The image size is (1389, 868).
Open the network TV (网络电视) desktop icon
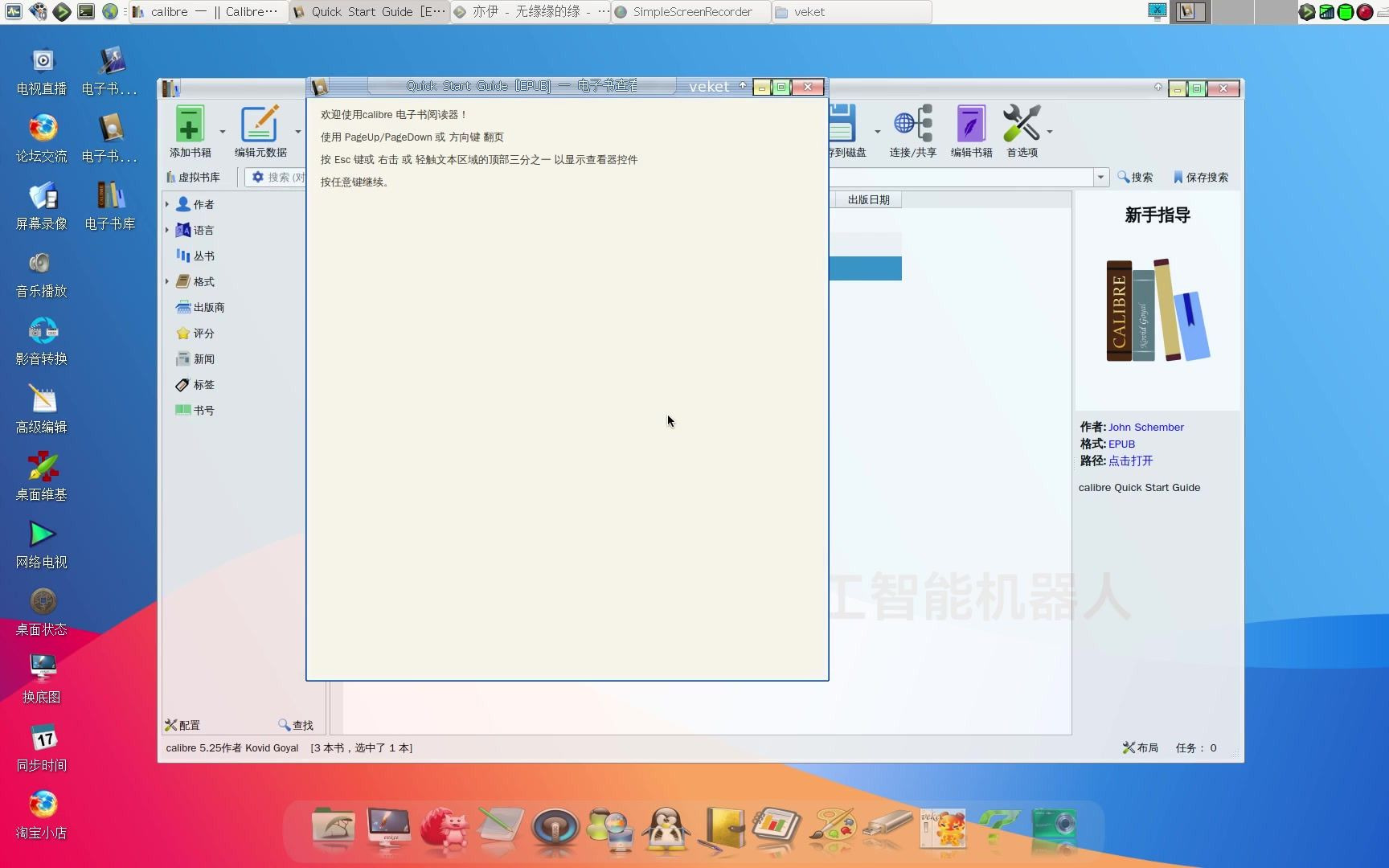[42, 544]
